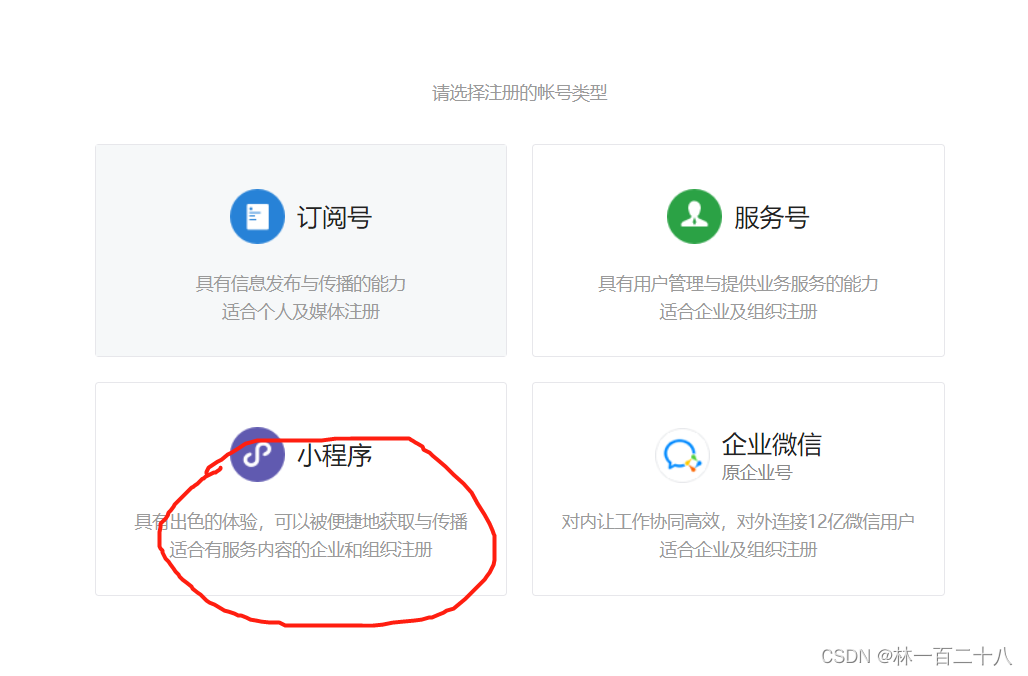Select the 企业微信 account type card

point(738,488)
